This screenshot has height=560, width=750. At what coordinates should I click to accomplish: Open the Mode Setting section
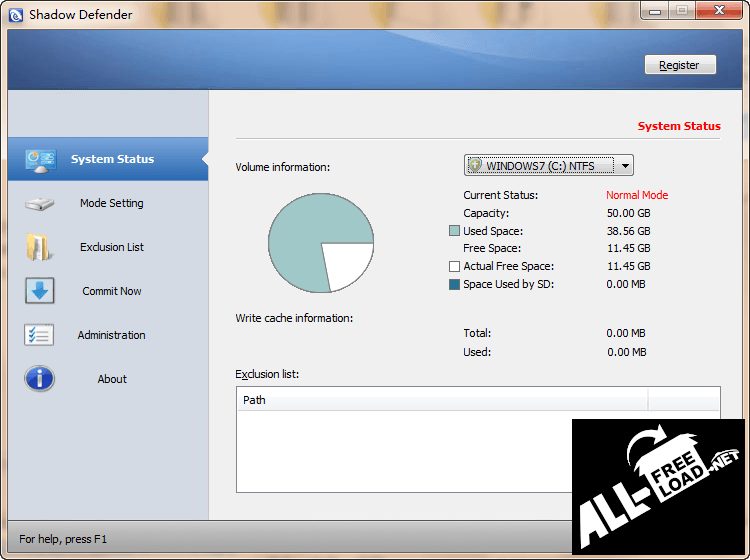click(x=111, y=204)
